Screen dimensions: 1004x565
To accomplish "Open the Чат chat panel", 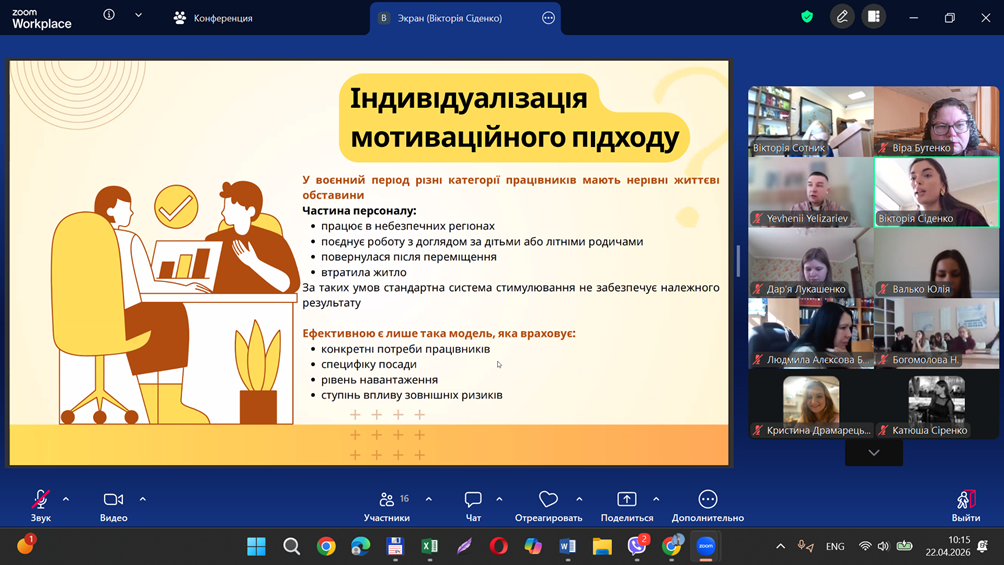I will [473, 505].
